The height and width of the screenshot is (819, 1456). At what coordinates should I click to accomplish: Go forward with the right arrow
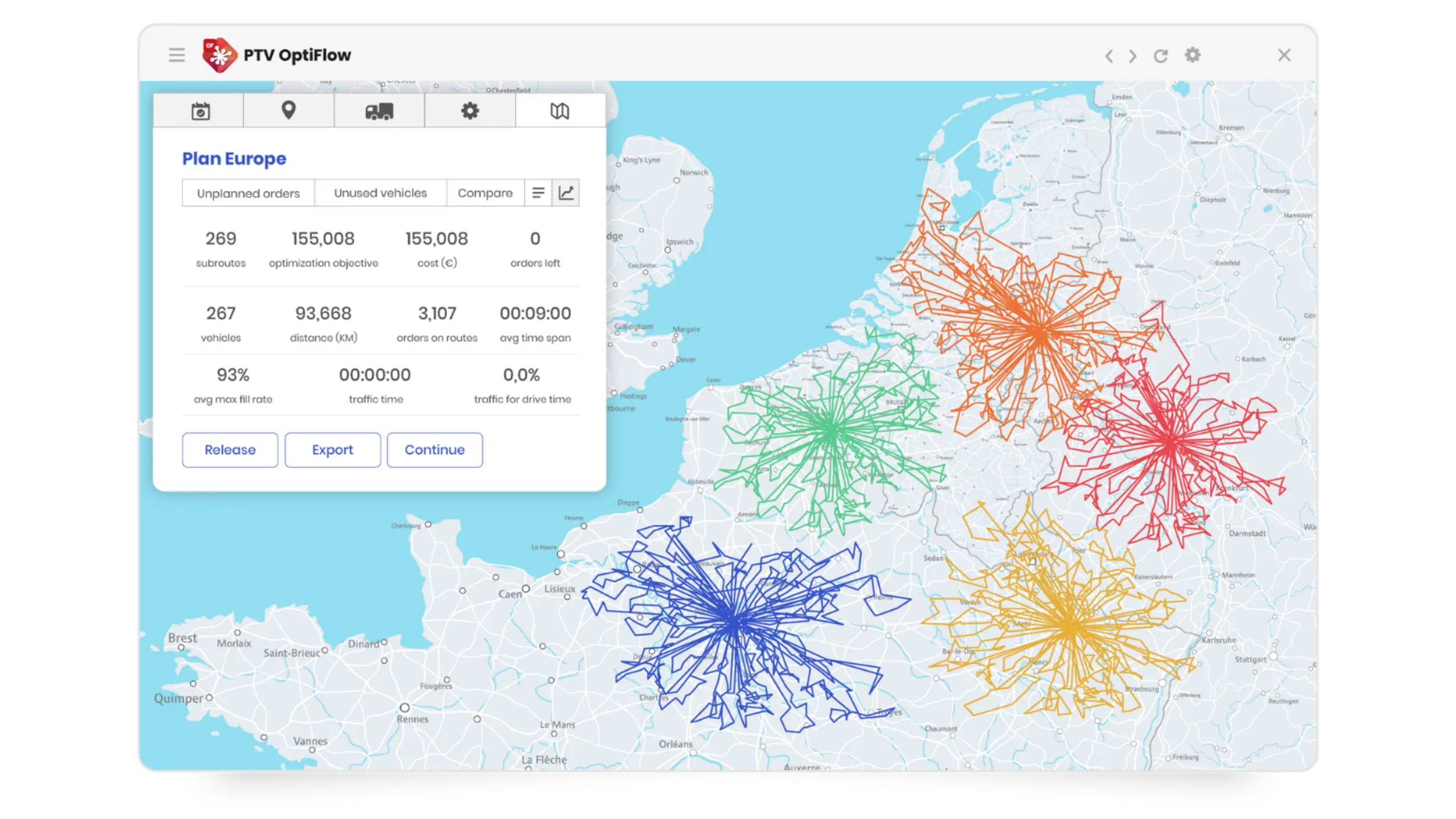click(1132, 56)
